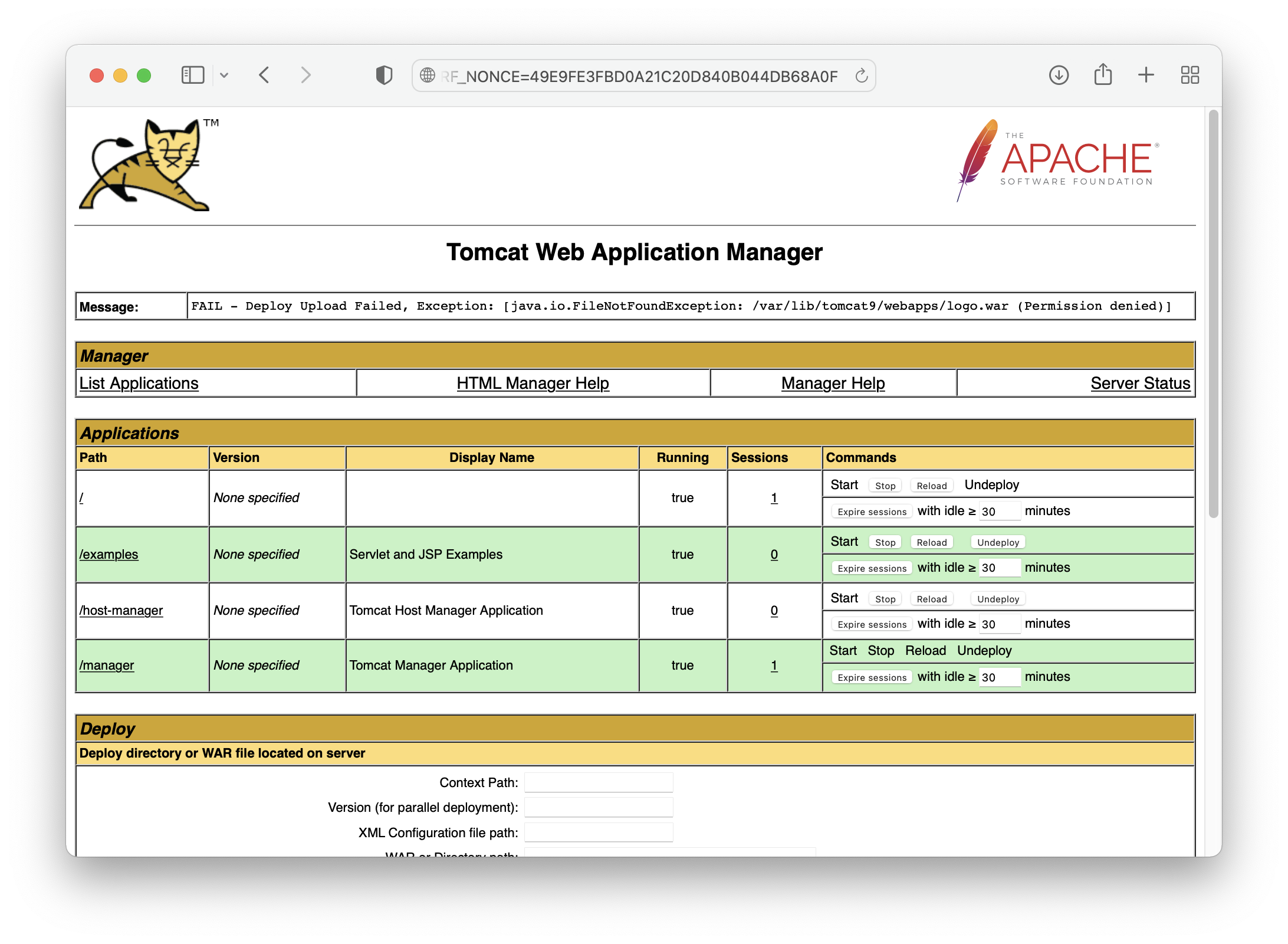Reload page via address bar icon
The image size is (1288, 944).
(861, 76)
